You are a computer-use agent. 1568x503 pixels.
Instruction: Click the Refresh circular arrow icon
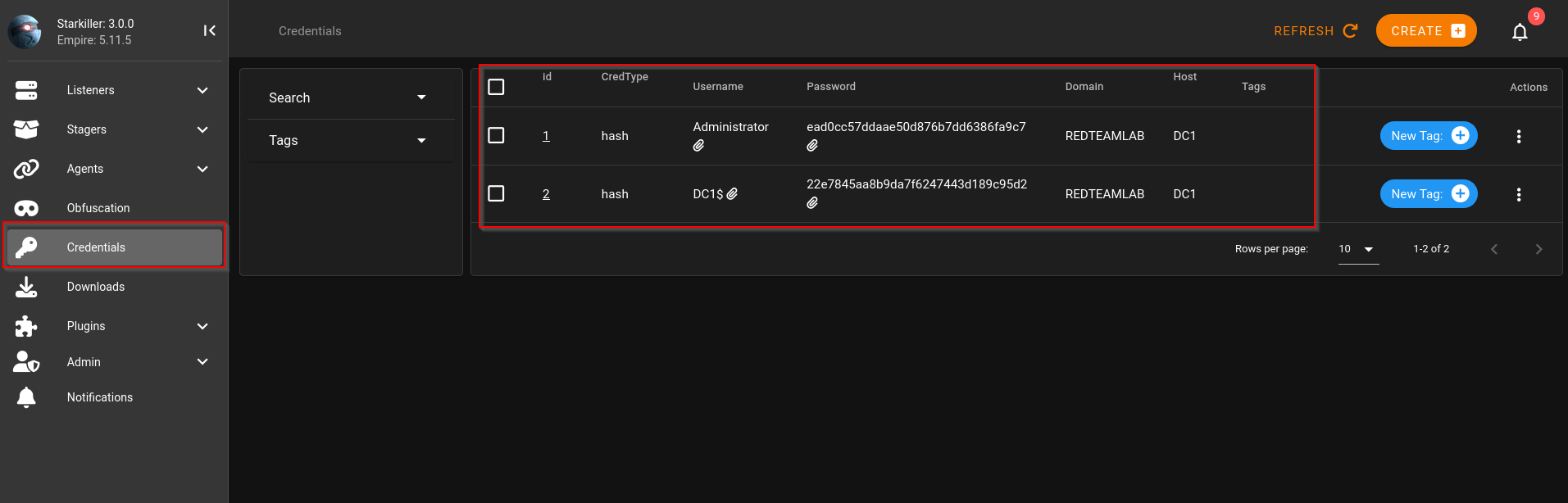1350,30
